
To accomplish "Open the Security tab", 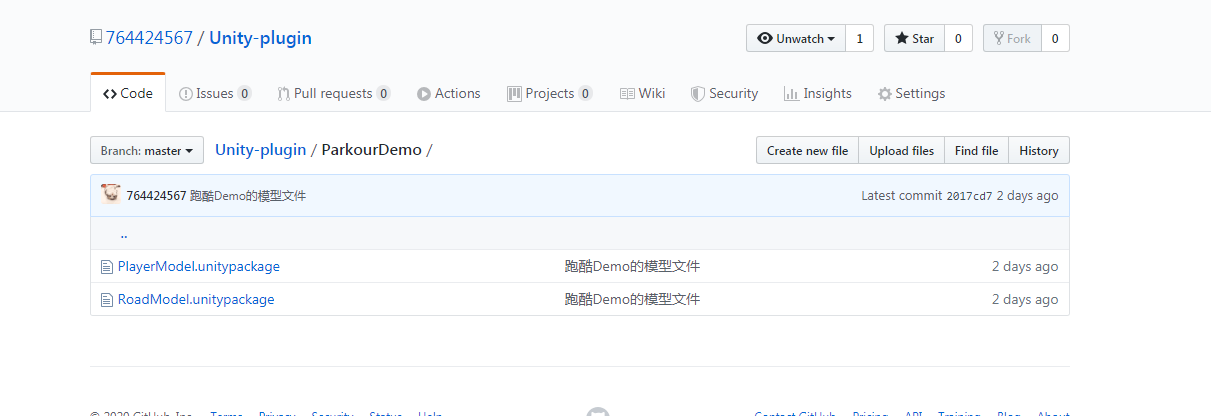I will coord(725,93).
